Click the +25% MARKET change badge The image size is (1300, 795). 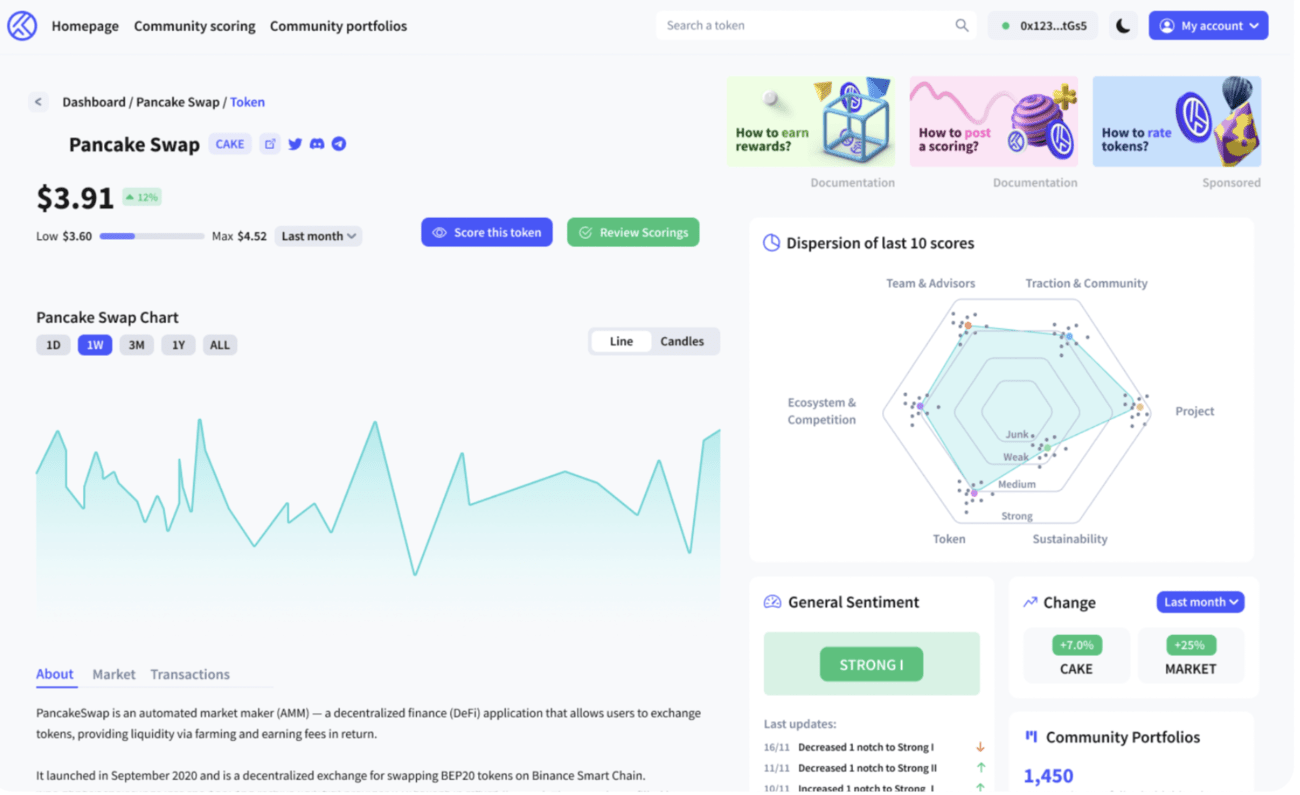point(1190,645)
